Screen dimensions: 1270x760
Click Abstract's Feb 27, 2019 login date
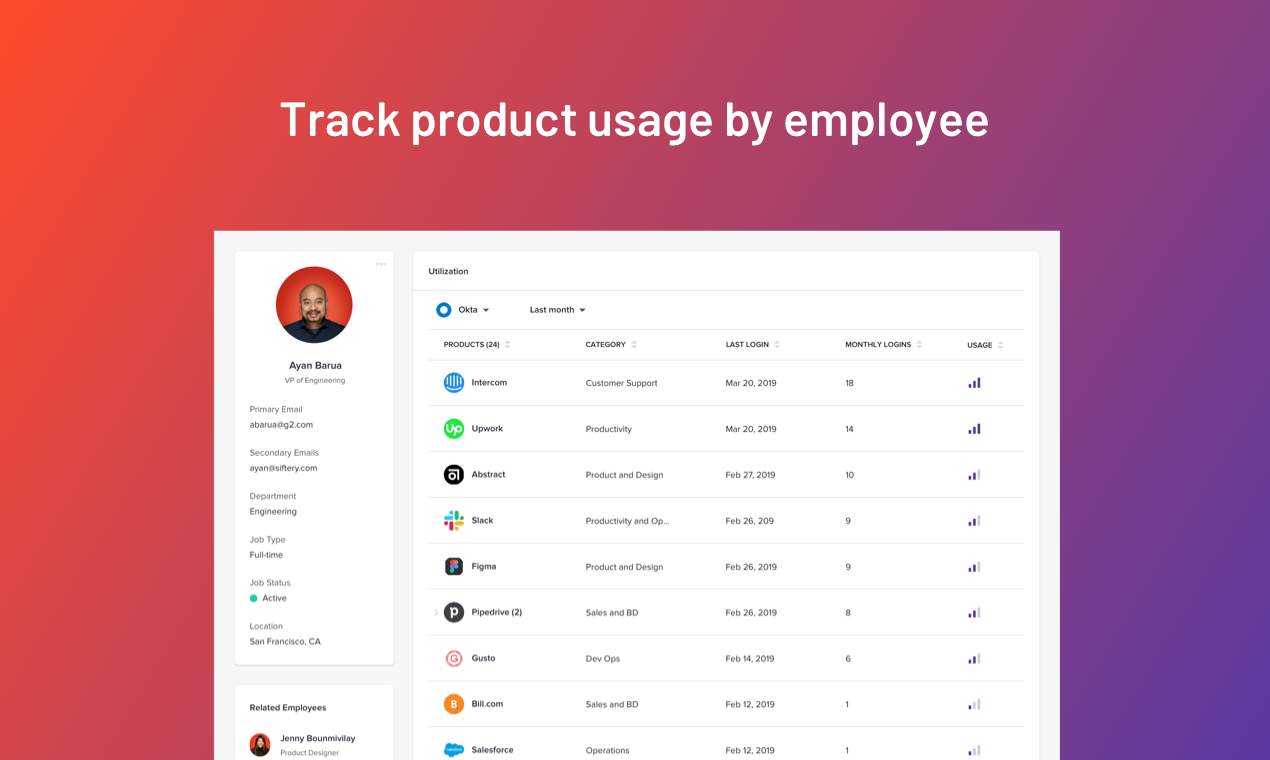[751, 475]
